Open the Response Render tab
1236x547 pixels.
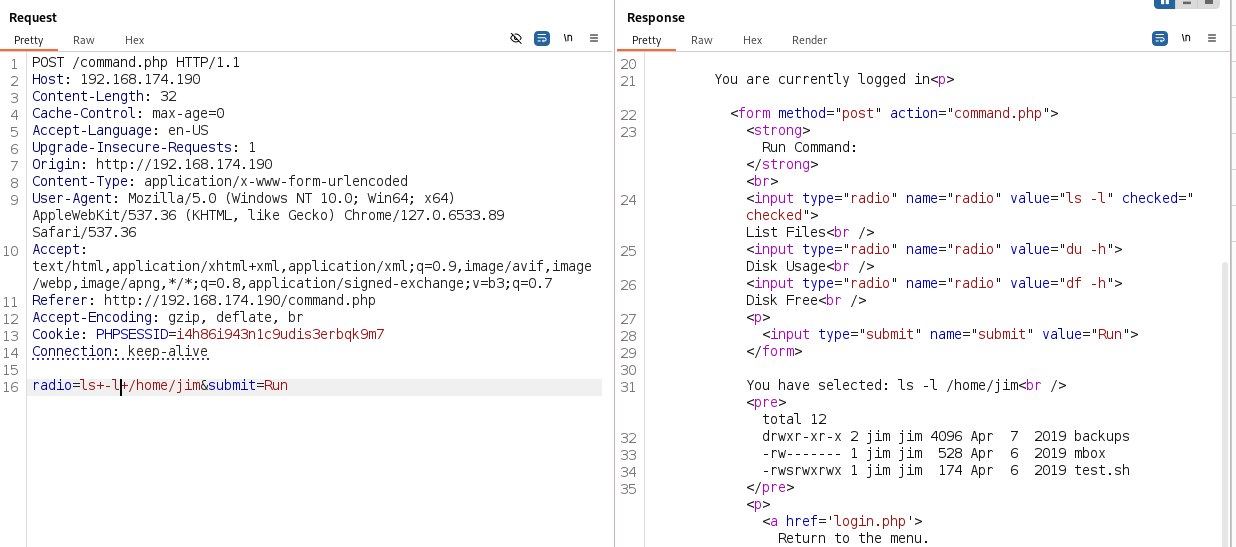(x=810, y=40)
